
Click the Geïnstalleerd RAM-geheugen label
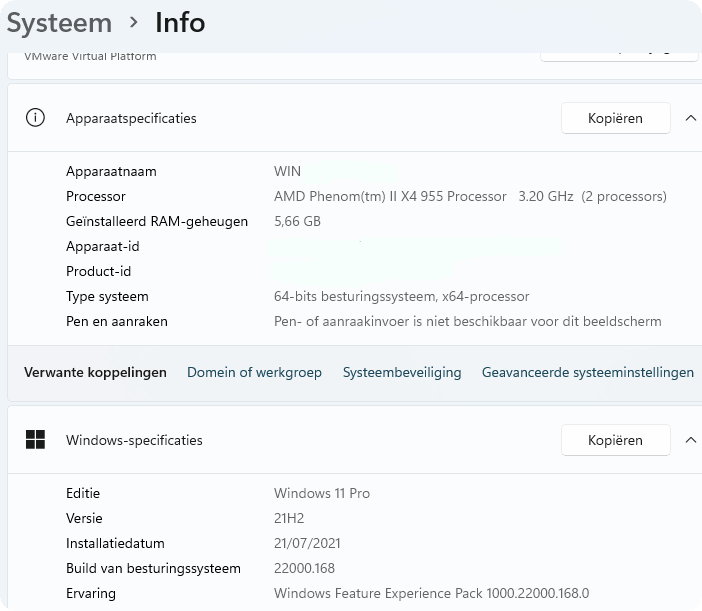click(x=157, y=221)
